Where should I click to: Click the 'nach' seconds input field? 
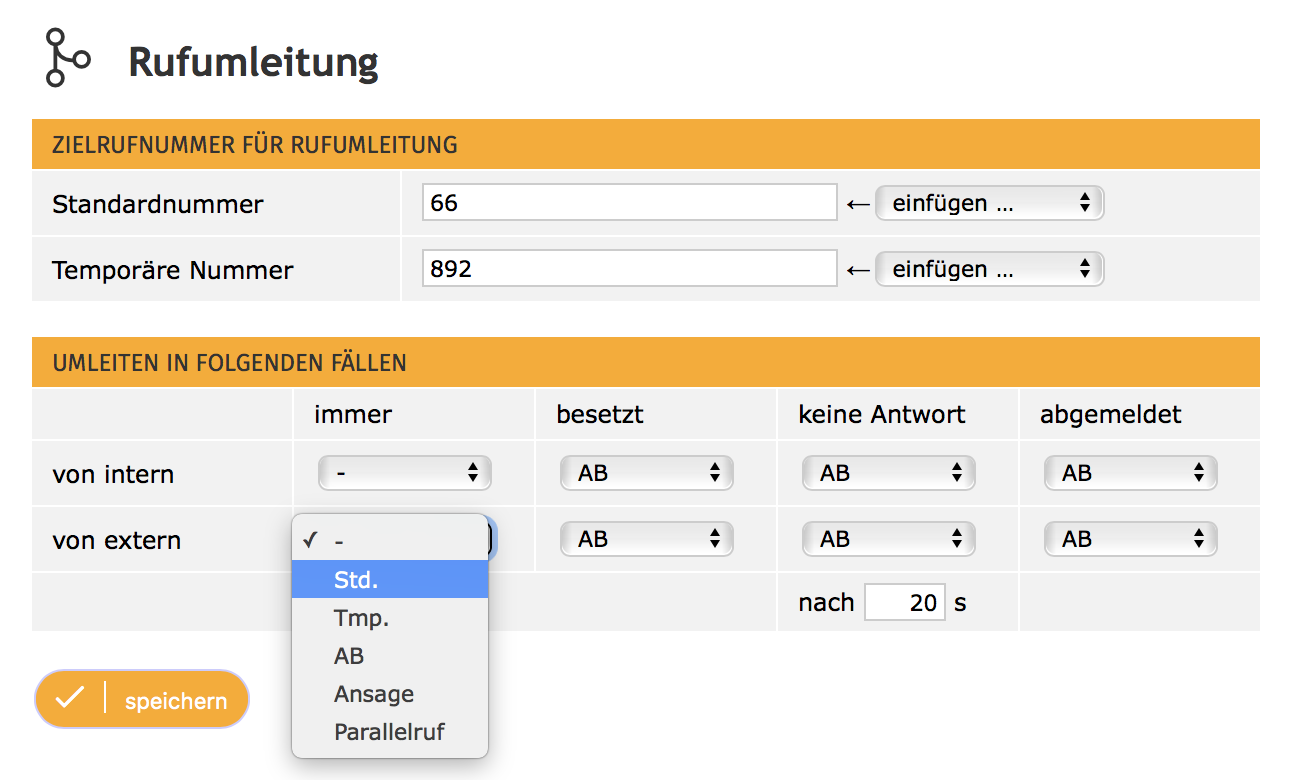click(x=905, y=602)
